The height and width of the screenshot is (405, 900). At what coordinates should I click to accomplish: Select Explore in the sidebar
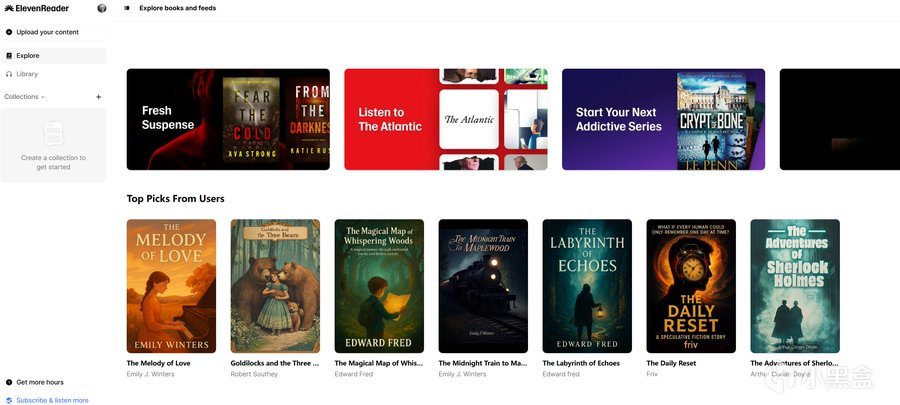tap(53, 56)
